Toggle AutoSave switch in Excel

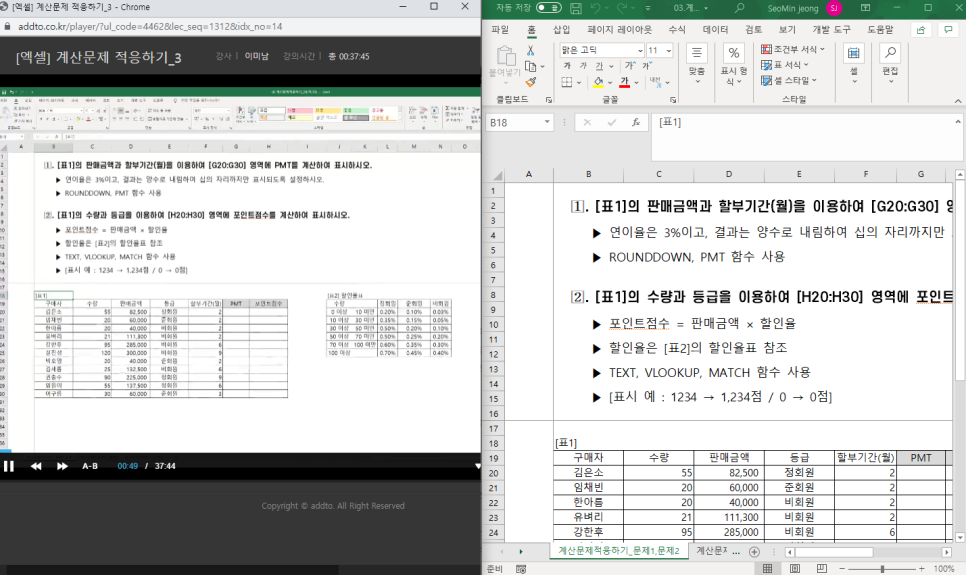click(548, 8)
